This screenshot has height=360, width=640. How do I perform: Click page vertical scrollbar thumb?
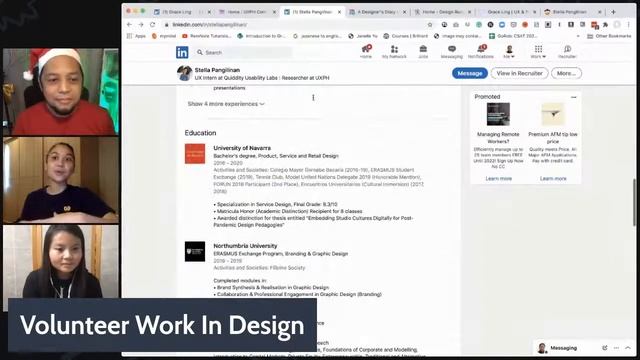(x=635, y=202)
